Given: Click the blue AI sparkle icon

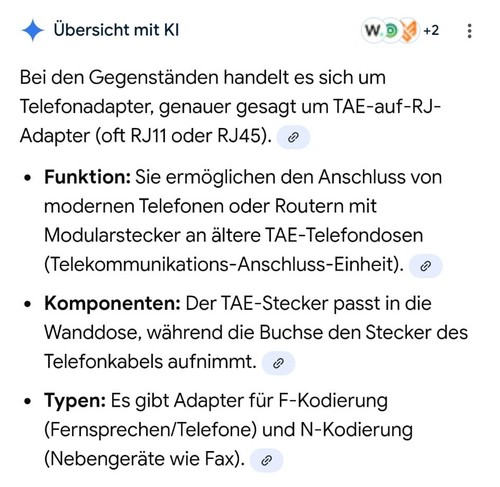Looking at the screenshot, I should pos(32,30).
